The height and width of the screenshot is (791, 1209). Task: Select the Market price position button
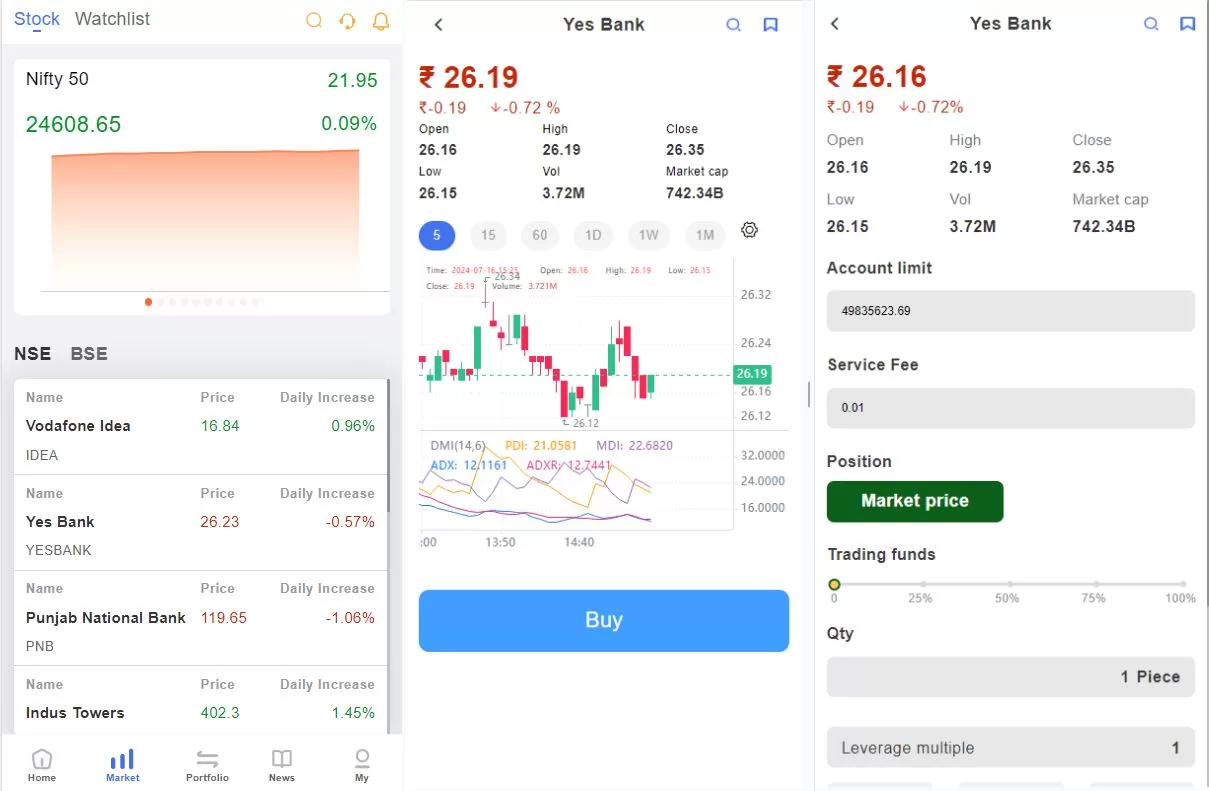915,501
